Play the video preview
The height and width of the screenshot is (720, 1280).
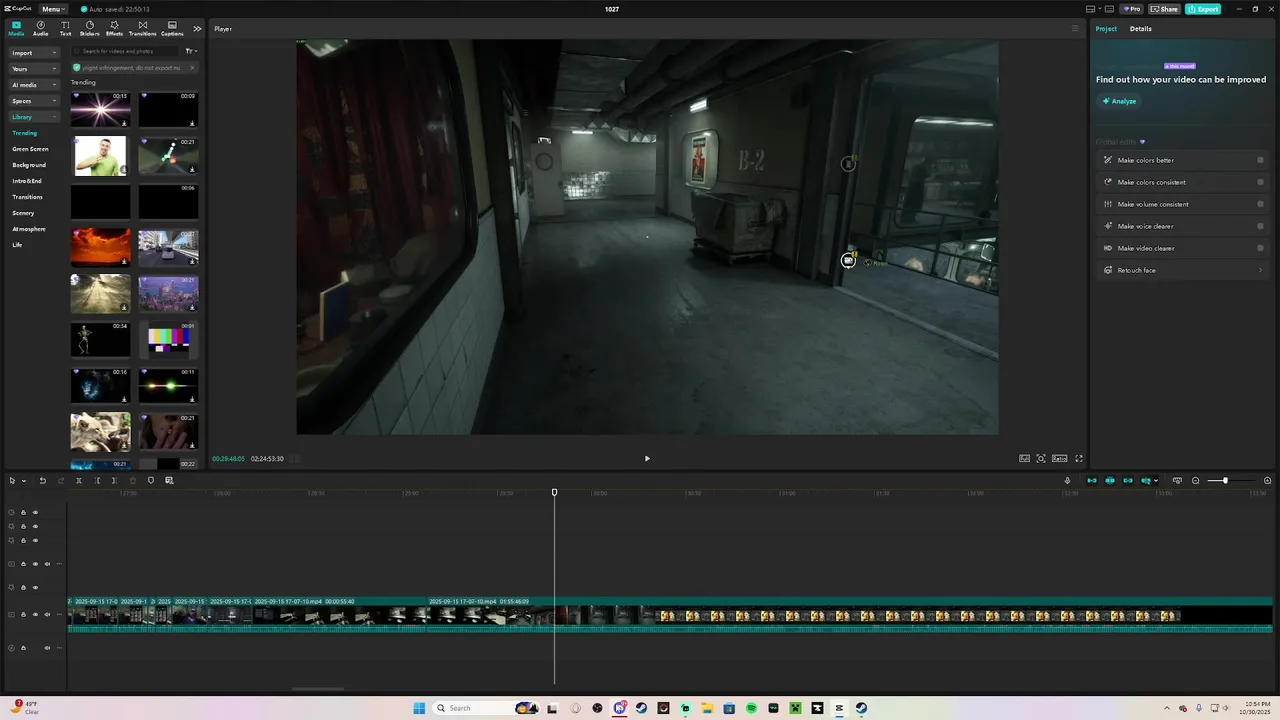(x=647, y=458)
